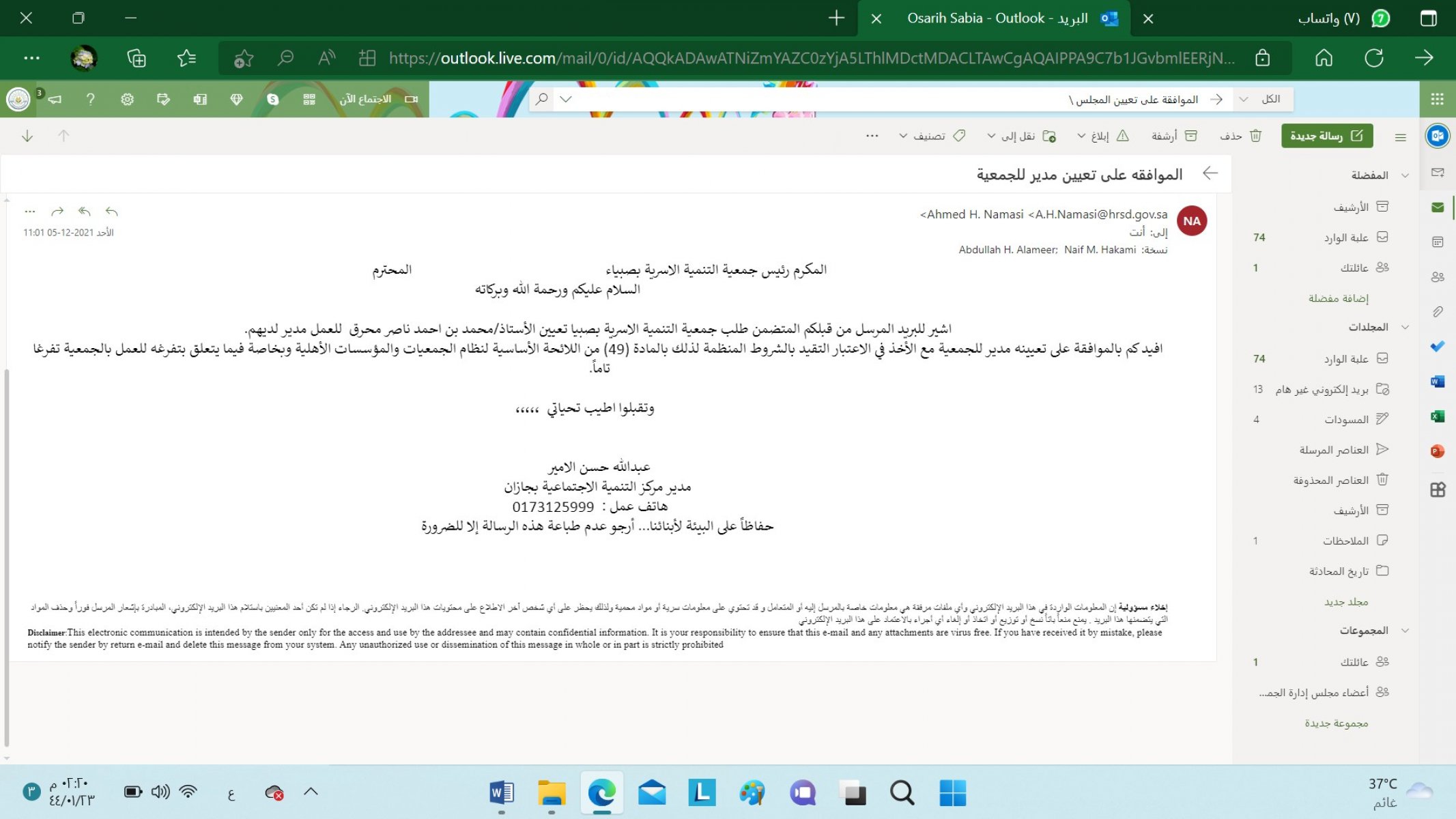Open the What's New megaphone icon
Screen dimensions: 1456x819
(54, 100)
